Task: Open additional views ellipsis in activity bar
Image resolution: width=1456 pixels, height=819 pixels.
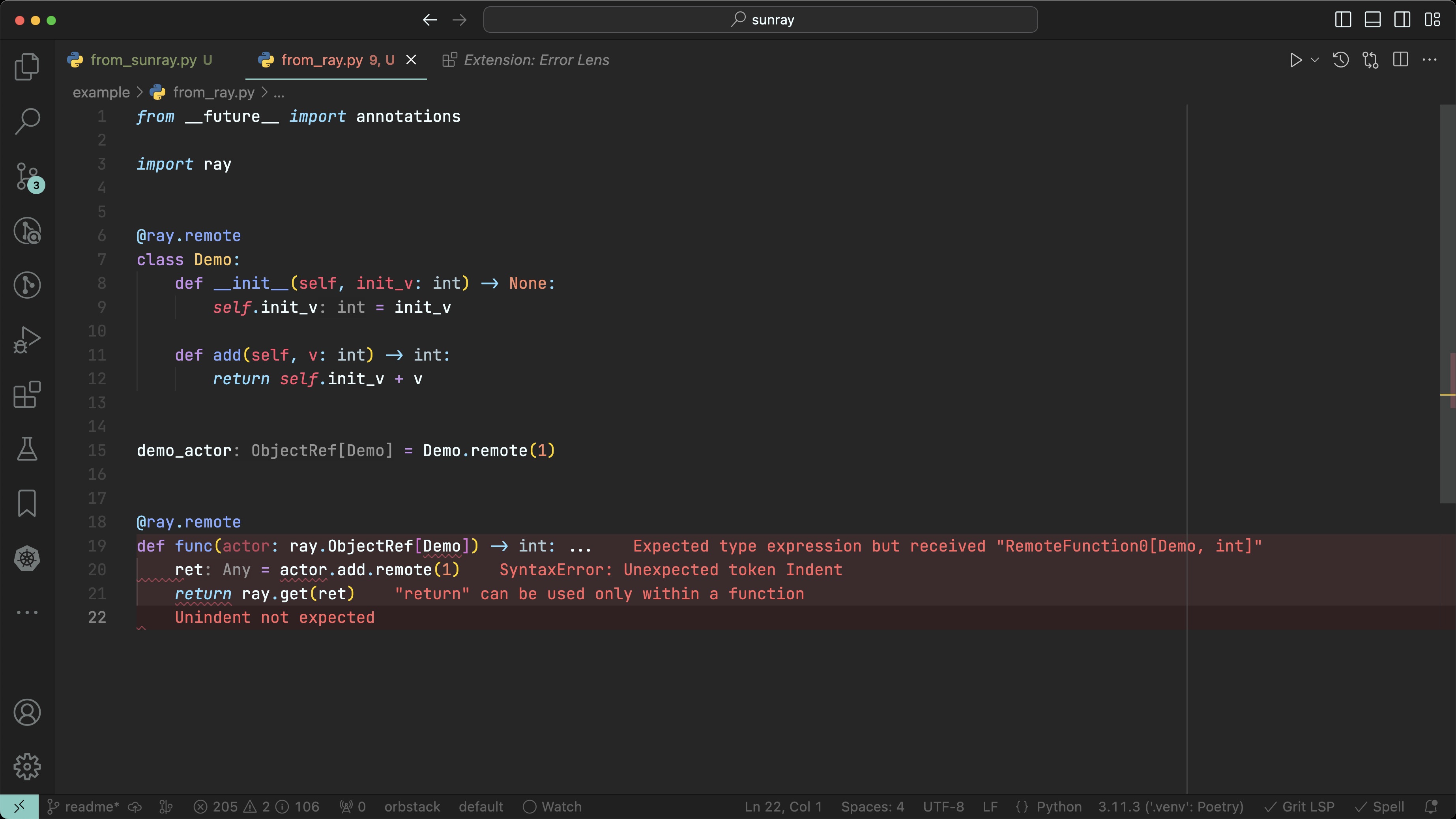Action: 26,612
